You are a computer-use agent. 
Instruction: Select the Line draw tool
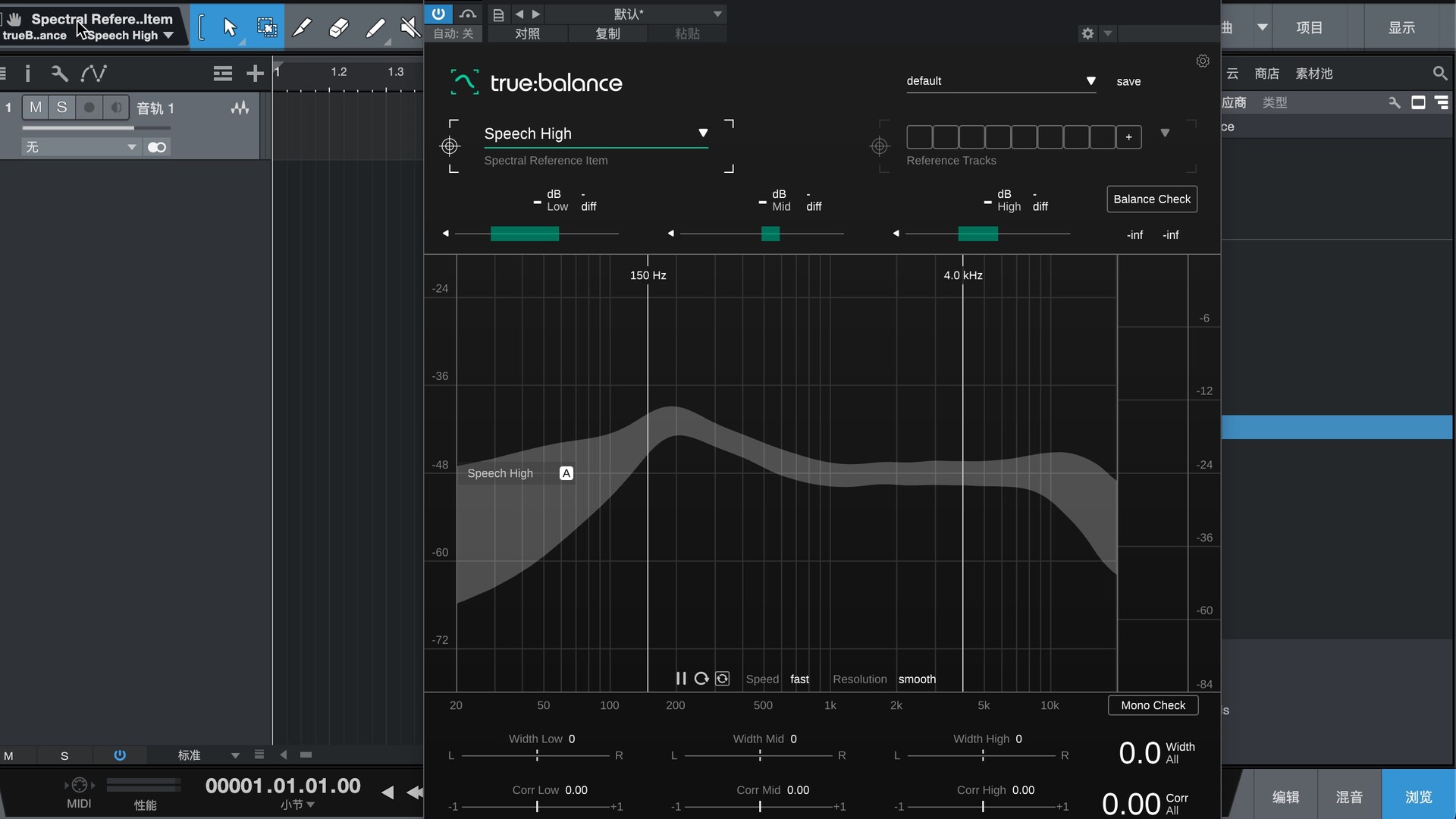point(375,28)
